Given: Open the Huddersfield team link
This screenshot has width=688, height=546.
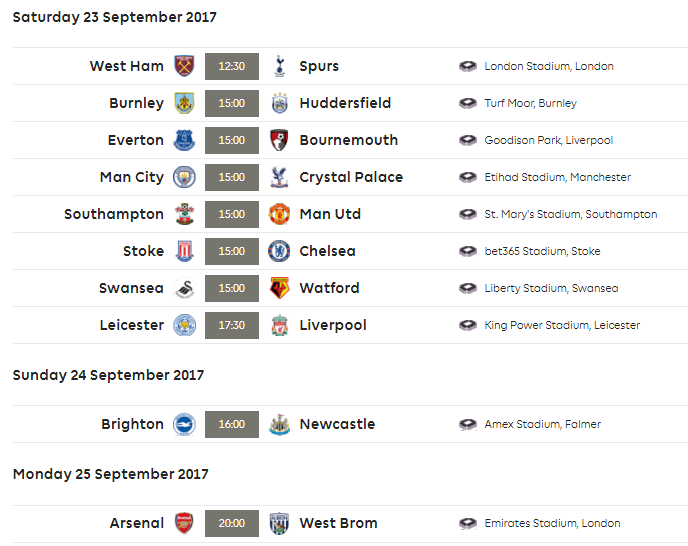Looking at the screenshot, I should point(345,103).
